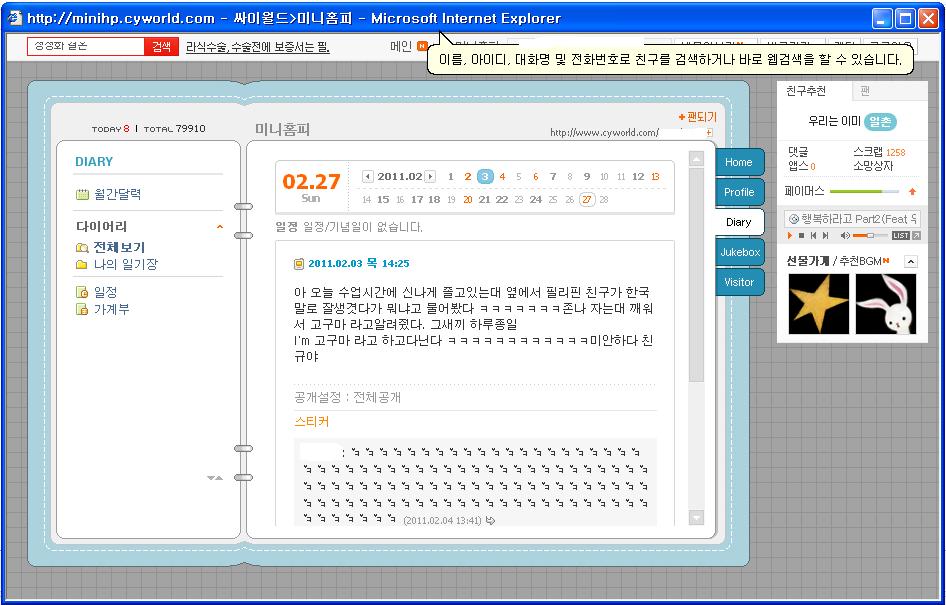Click the 2011.02.03 목 14:25 entry date

[x=359, y=264]
